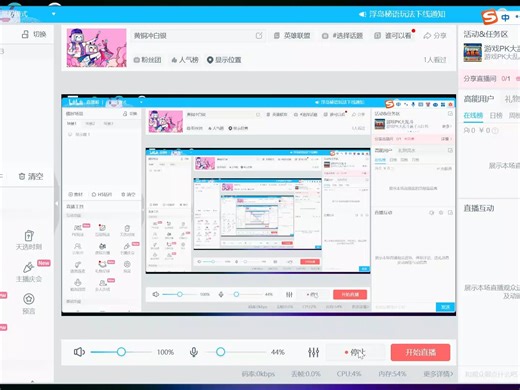520x390 pixels.
Task: Edit the room title with the pencil icon
Action: coord(259,36)
